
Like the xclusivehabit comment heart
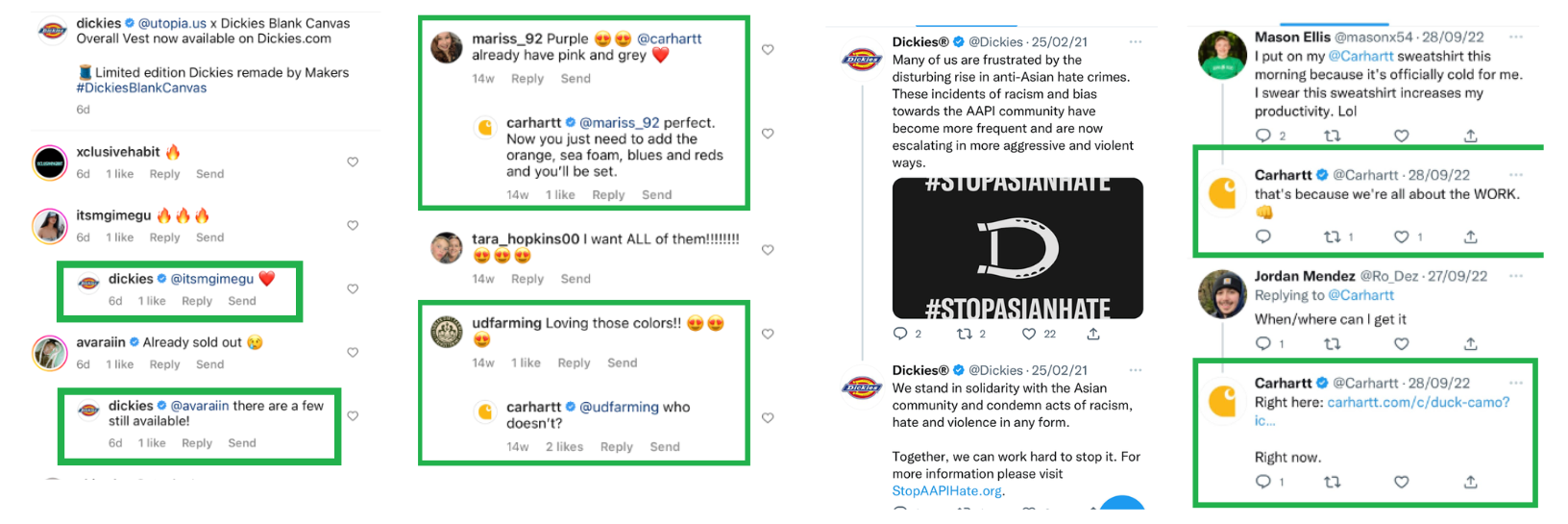pos(353,162)
